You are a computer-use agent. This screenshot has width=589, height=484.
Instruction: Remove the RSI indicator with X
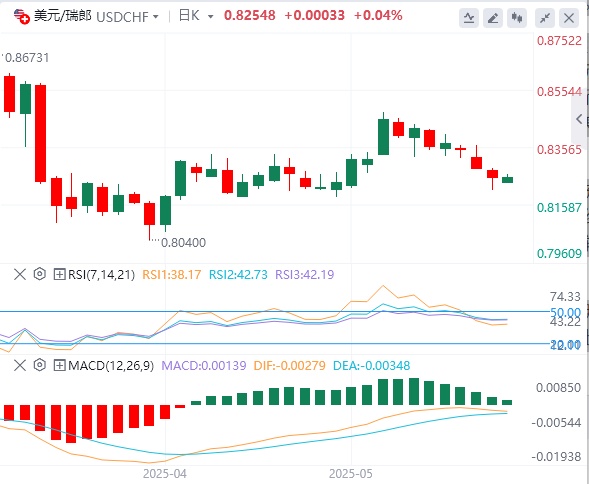pyautogui.click(x=20, y=274)
